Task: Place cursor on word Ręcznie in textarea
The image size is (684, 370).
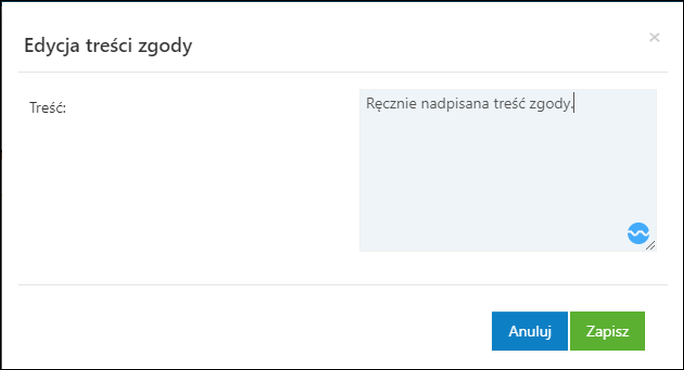Action: click(391, 104)
